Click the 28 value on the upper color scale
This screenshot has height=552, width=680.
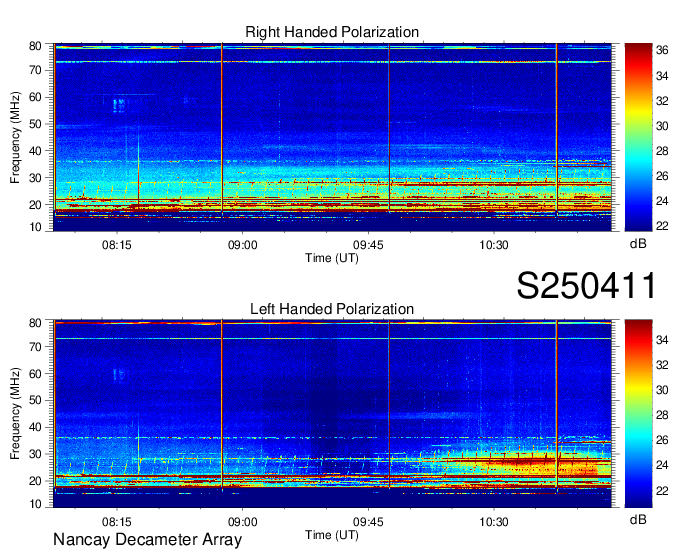662,151
